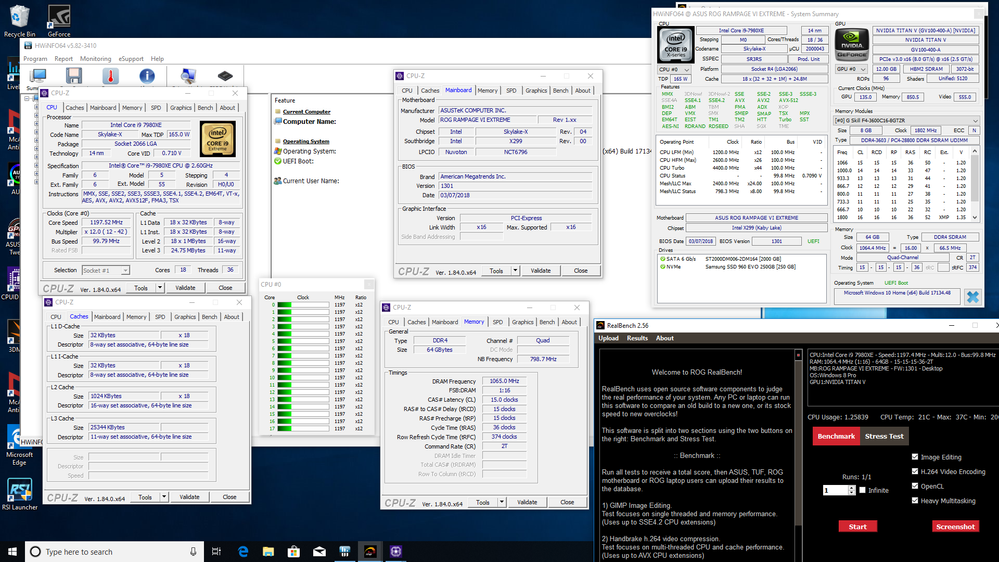Open Microsoft Store from the taskbar
This screenshot has height=562, width=999.
294,552
